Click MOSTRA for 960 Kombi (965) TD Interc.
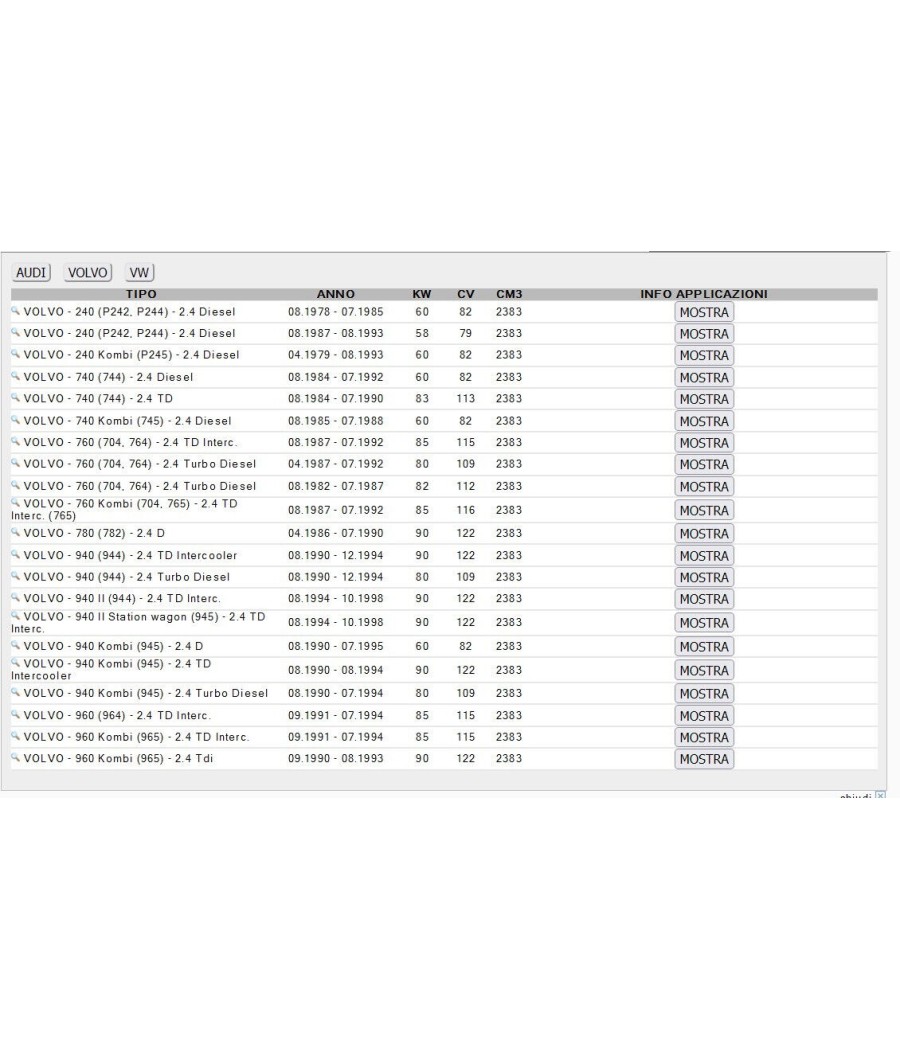The width and height of the screenshot is (900, 1050). tap(704, 737)
